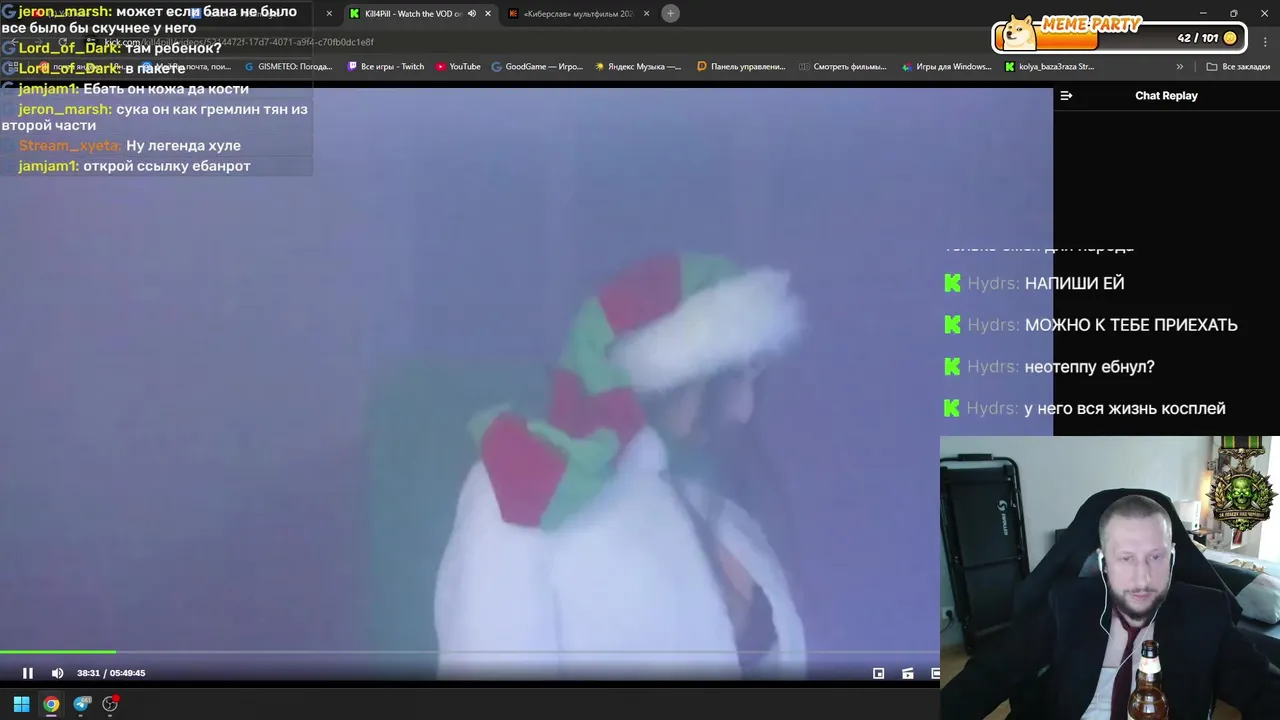Click Lord_of_Dark name on 'Там ребенок?'

tap(69, 48)
